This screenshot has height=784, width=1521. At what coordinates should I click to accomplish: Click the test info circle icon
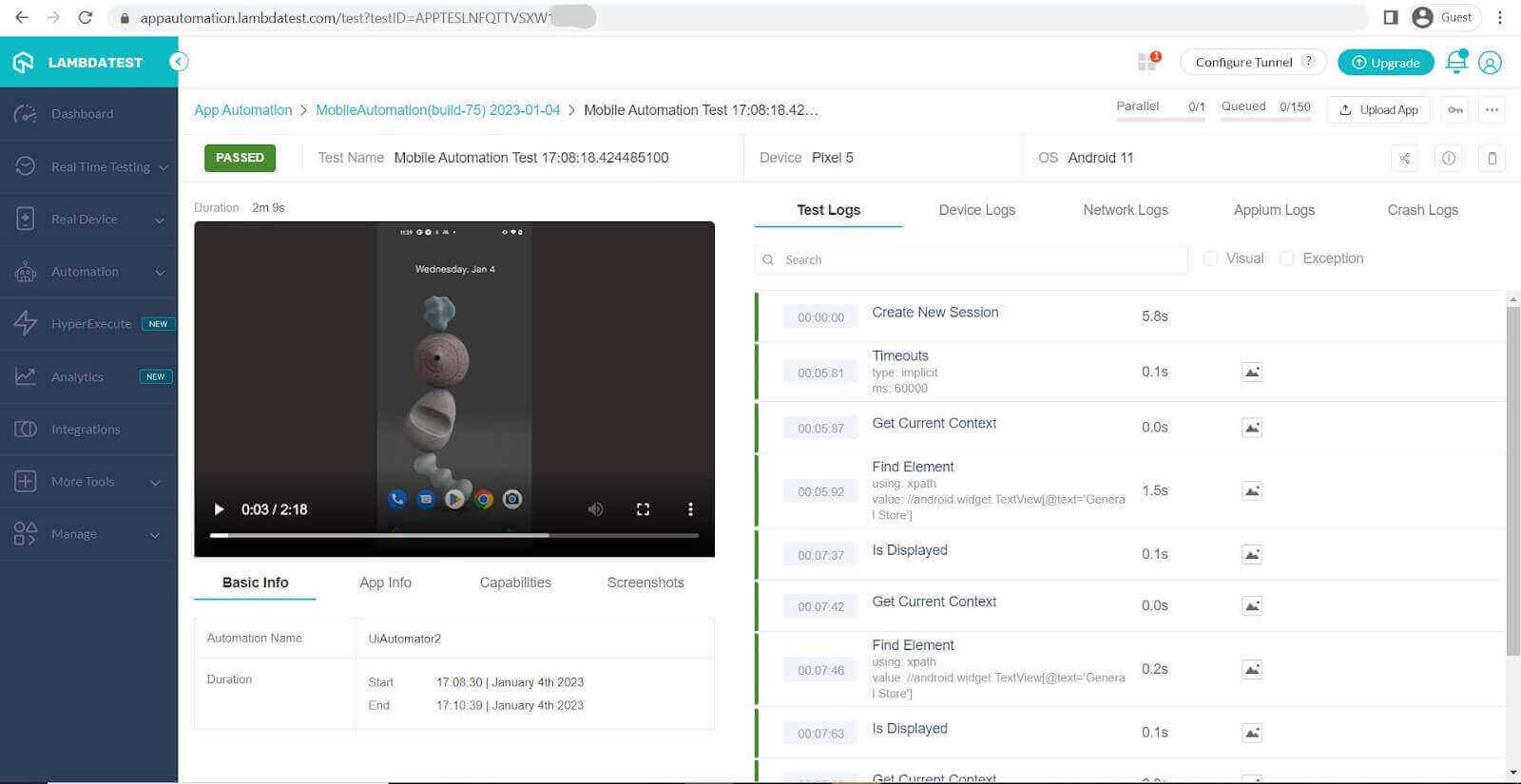(1448, 159)
